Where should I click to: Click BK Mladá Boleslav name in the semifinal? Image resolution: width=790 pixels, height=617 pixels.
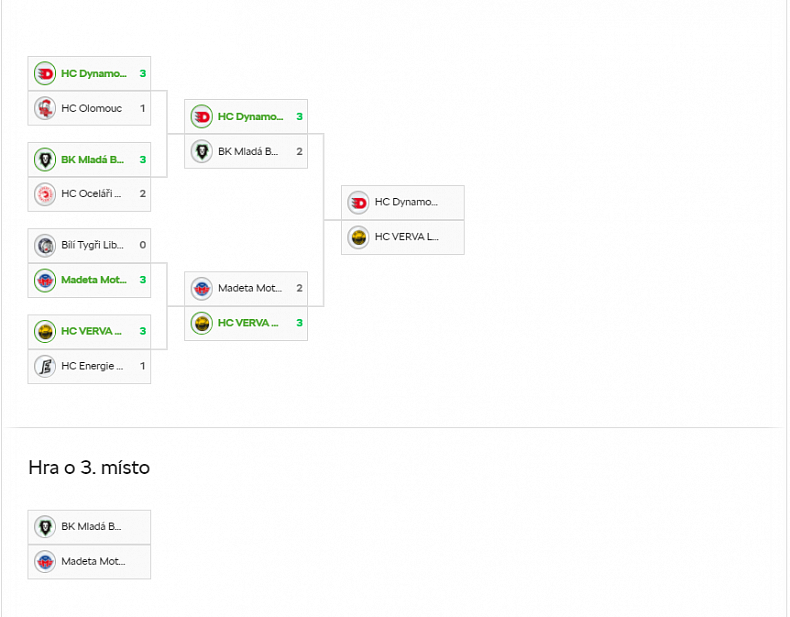click(248, 152)
